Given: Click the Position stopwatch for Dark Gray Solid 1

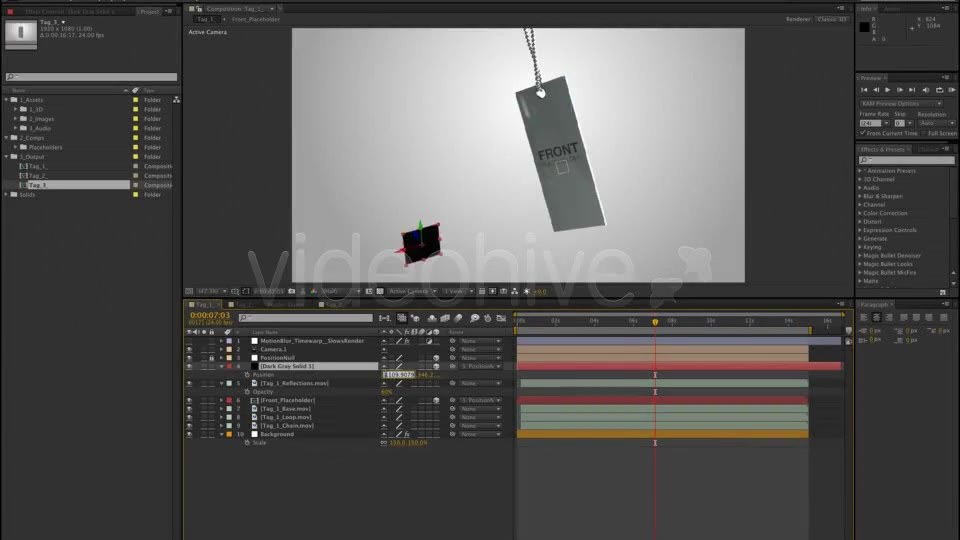Looking at the screenshot, I should coord(247,375).
